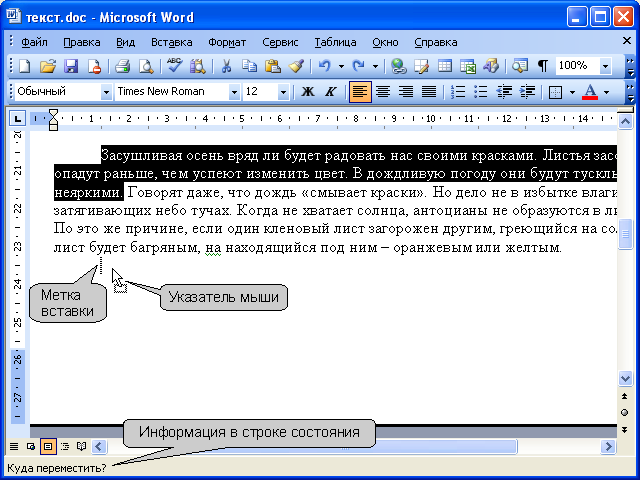
Task: Click the Permission icon next to Save
Action: pyautogui.click(x=95, y=66)
